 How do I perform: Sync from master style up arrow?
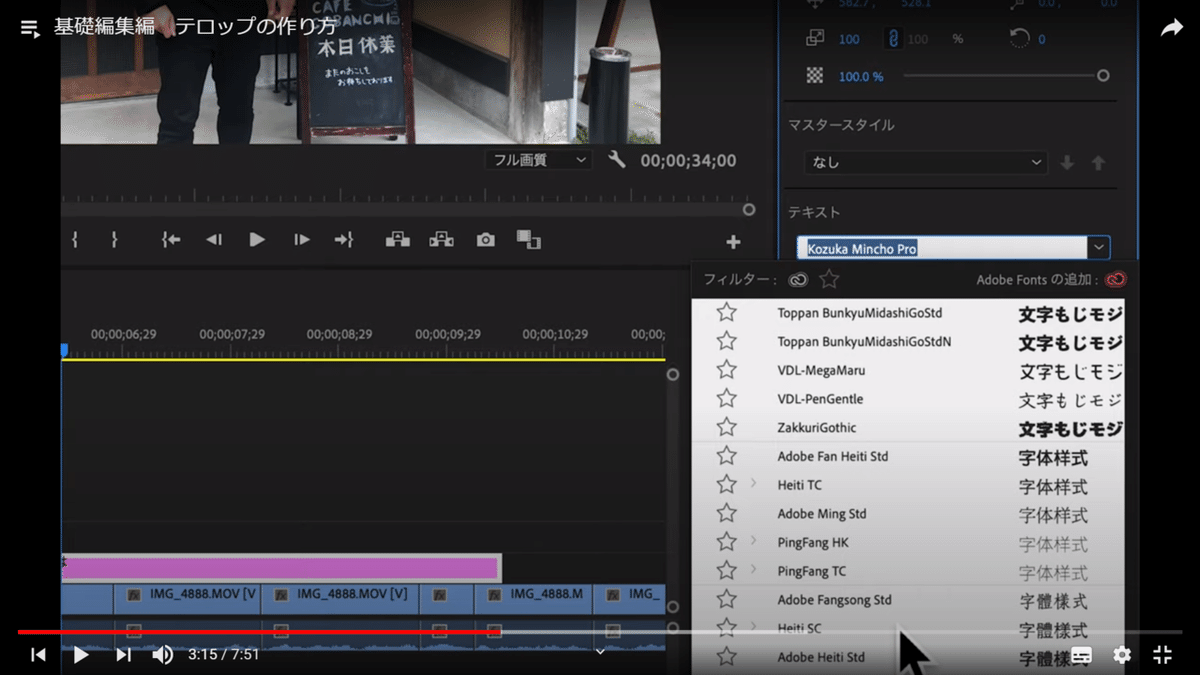(1098, 162)
